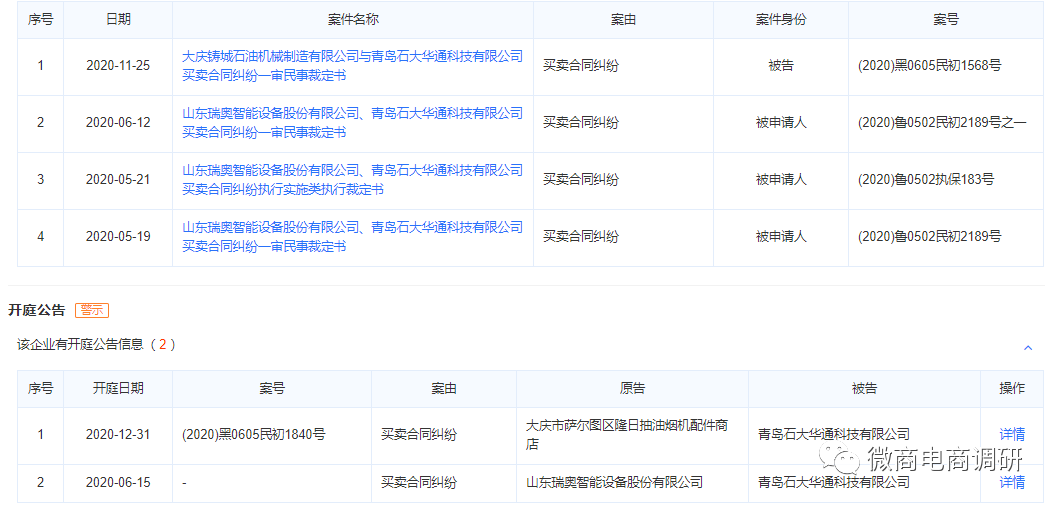Click the 被告 identity cell
Screen dimensions: 1057x506
click(781, 66)
